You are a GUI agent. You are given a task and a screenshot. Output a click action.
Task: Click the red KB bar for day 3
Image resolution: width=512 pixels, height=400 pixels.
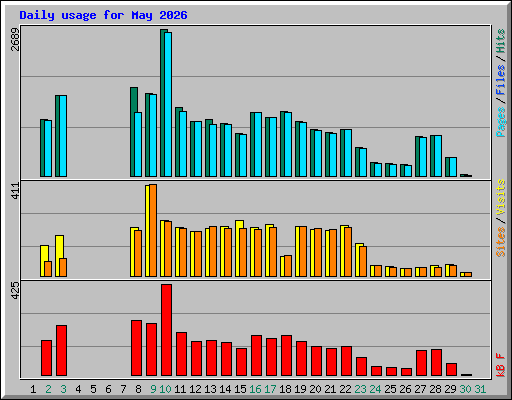(x=61, y=351)
